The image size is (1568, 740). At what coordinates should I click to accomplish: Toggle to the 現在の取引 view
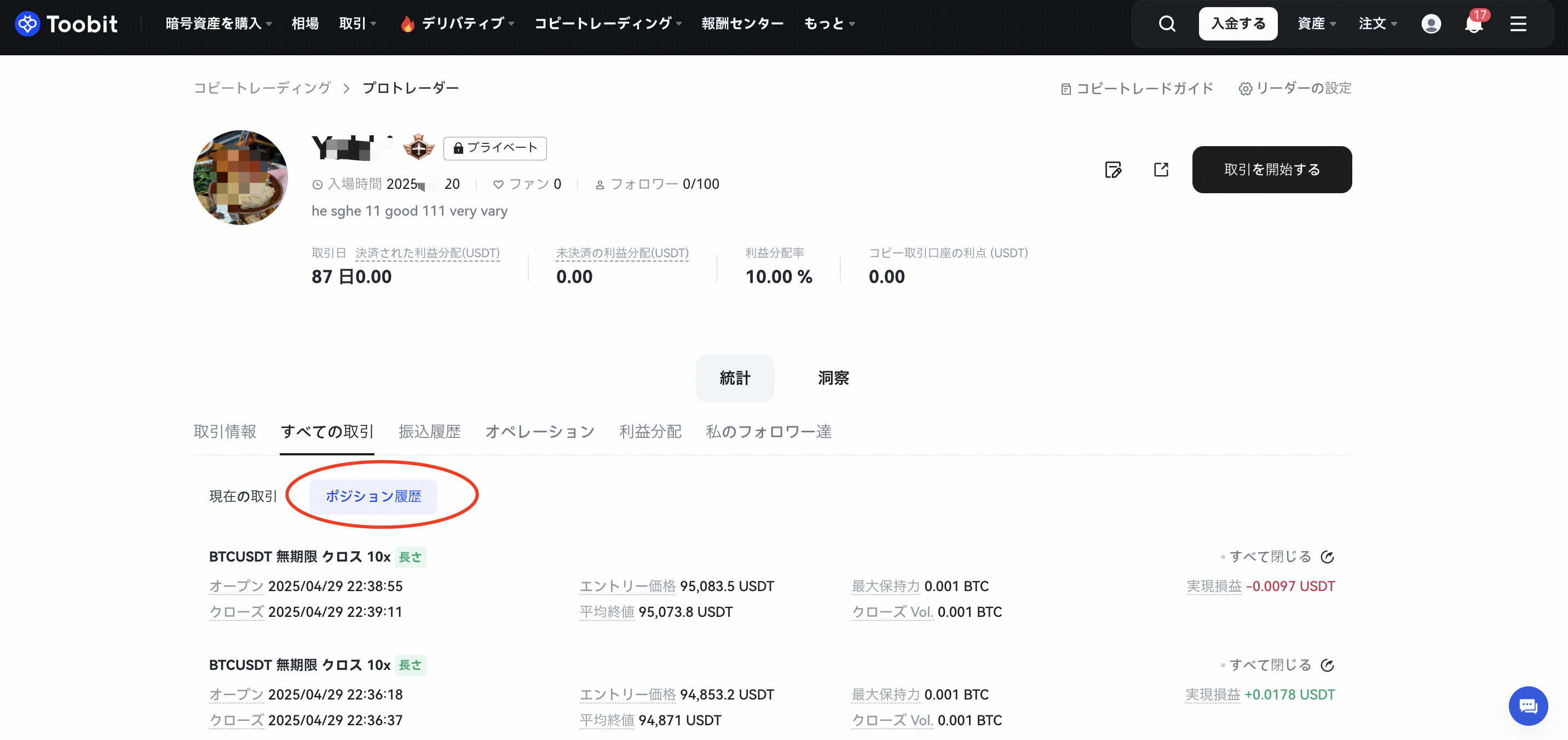[x=243, y=496]
